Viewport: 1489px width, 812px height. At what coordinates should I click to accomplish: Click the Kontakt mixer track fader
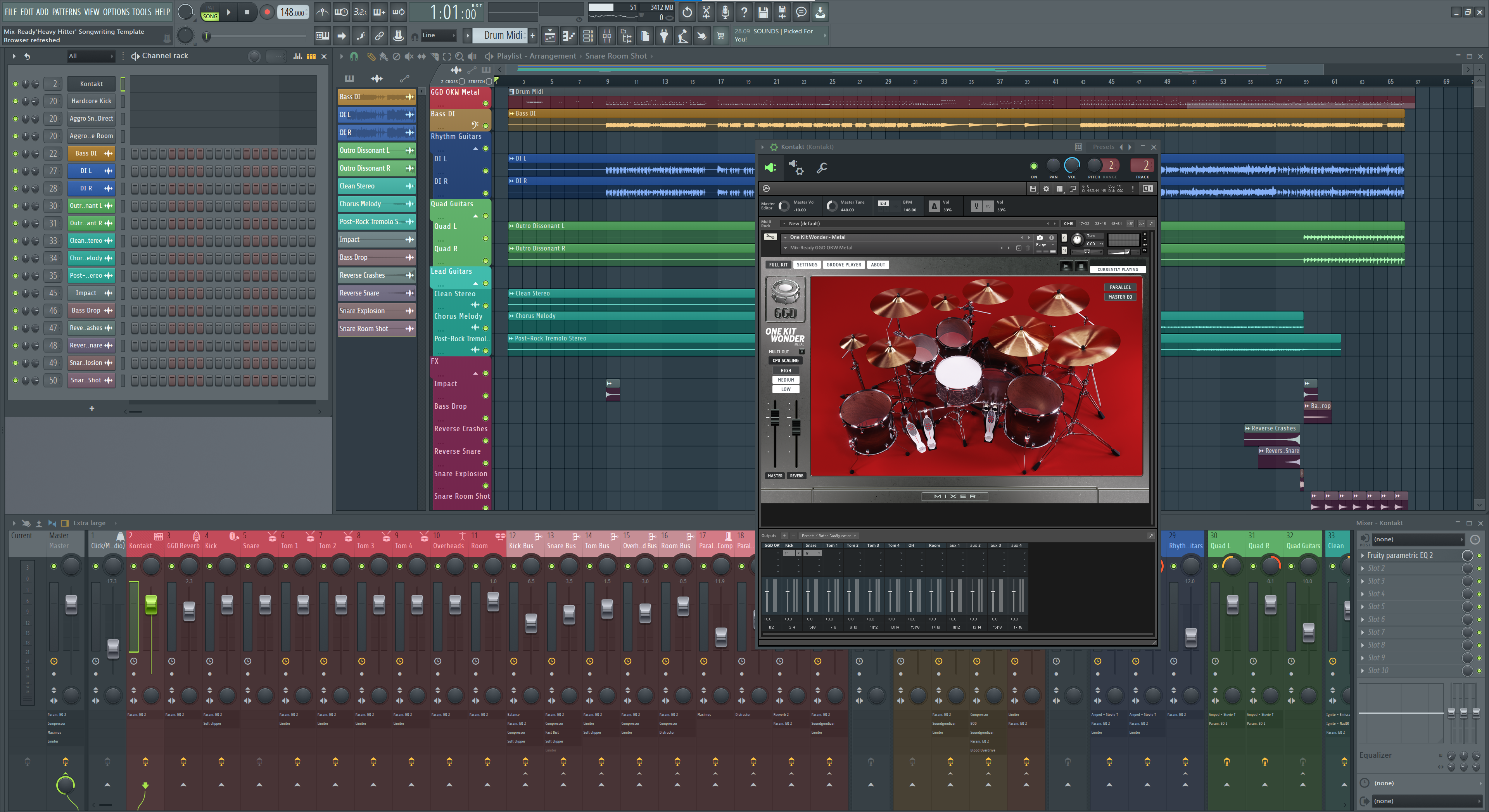click(x=151, y=605)
